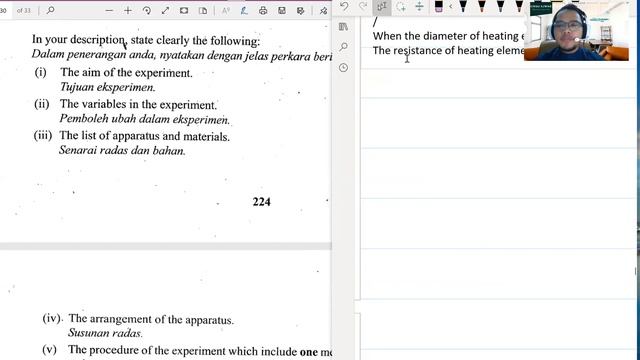
Task: Select the red pen
Action: (482, 6)
